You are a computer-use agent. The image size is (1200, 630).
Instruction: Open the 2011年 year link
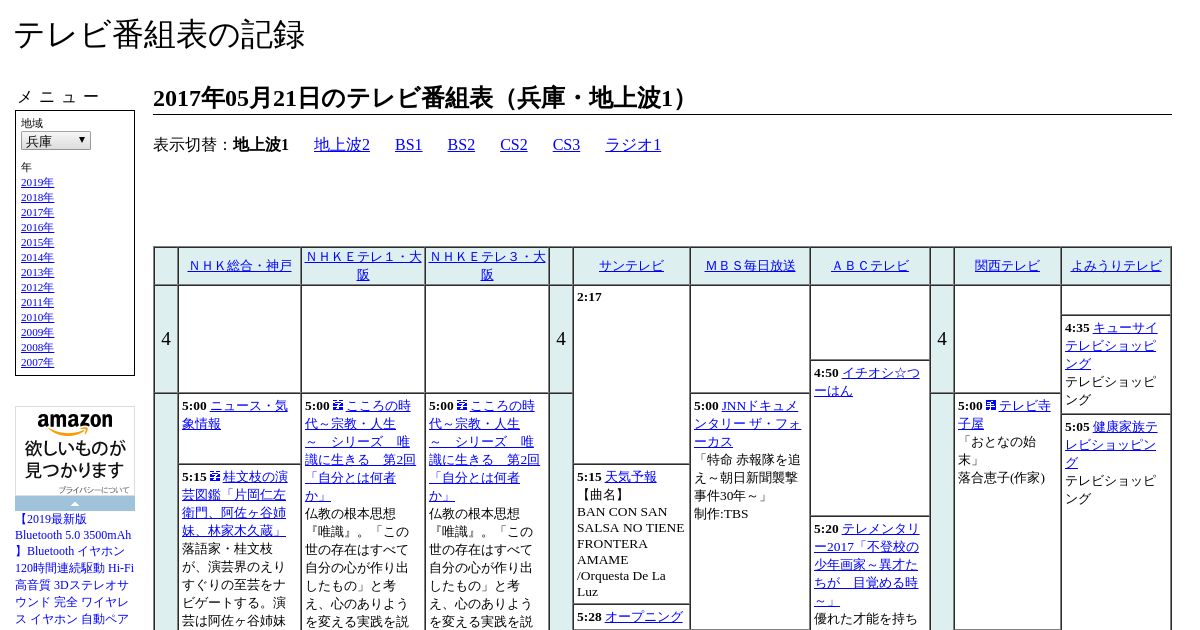point(37,303)
